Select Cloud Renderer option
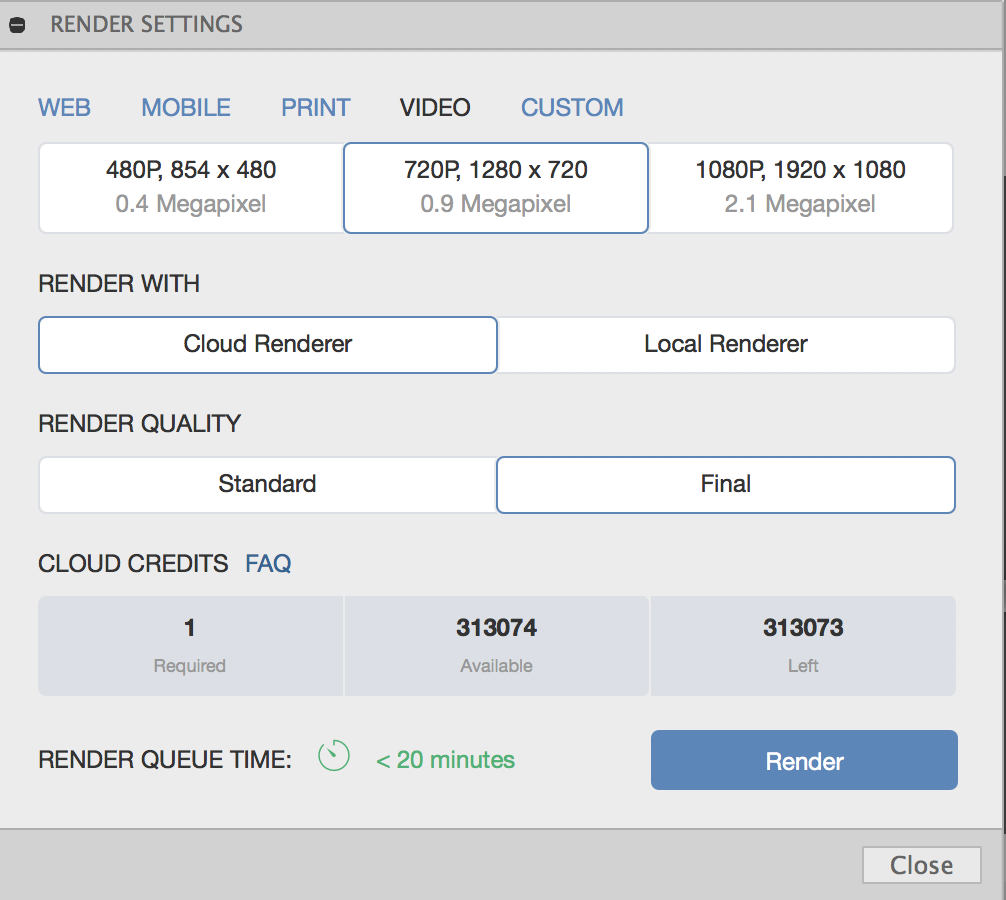 268,345
